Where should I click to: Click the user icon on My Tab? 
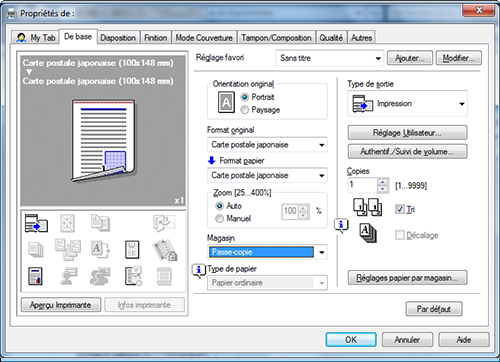click(21, 38)
